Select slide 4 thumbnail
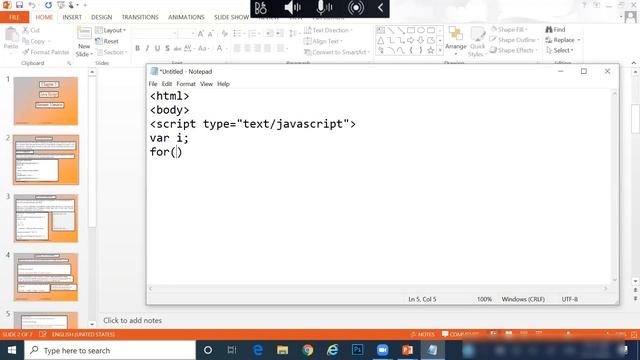640x360 pixels. [x=46, y=277]
